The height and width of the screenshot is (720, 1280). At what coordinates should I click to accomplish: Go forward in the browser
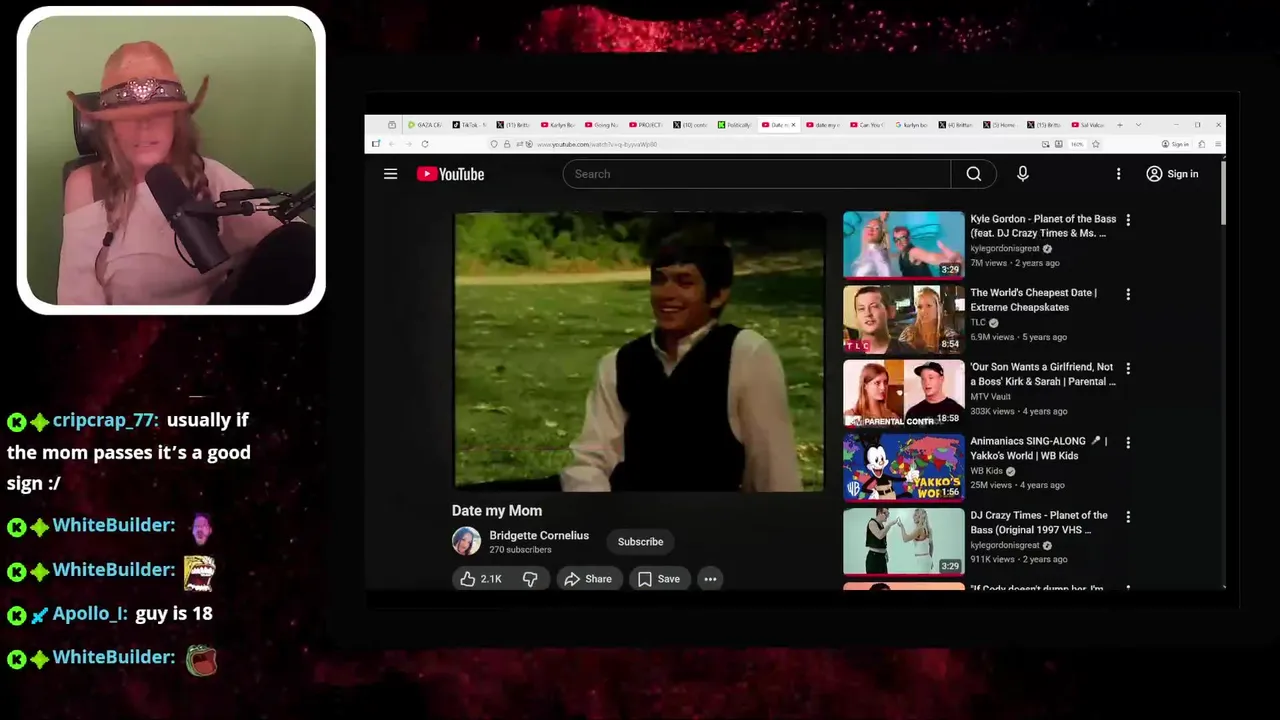point(408,144)
